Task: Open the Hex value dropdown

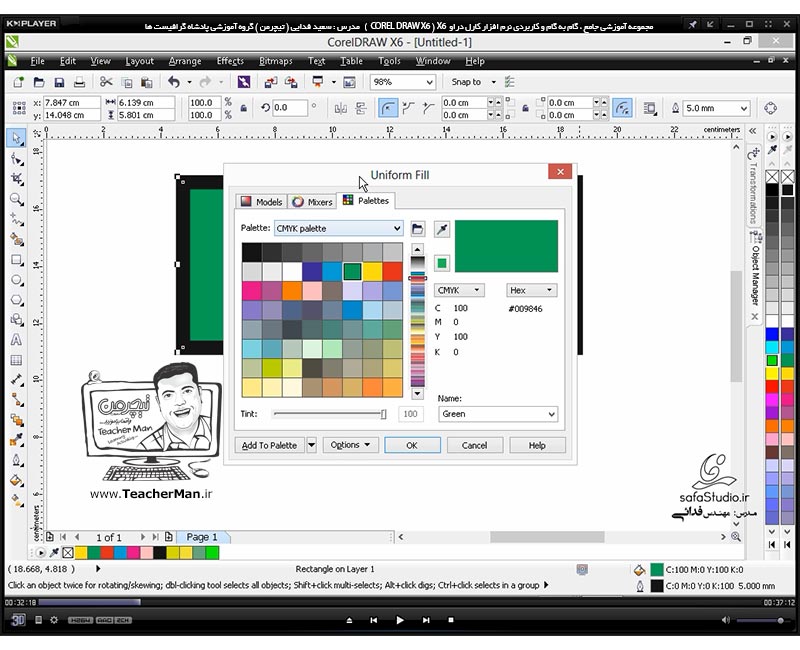Action: point(532,290)
